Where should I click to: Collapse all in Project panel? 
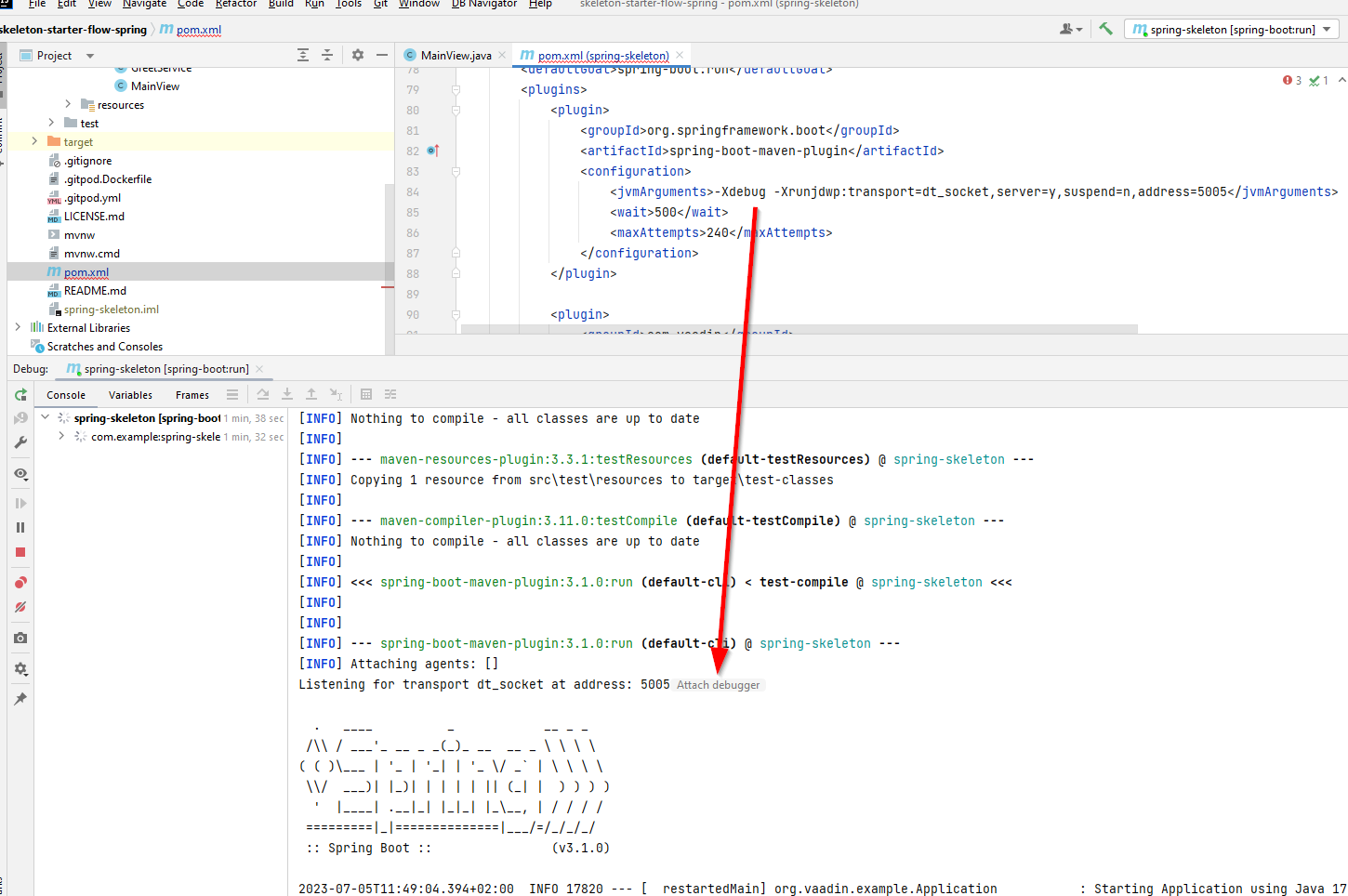pyautogui.click(x=327, y=56)
